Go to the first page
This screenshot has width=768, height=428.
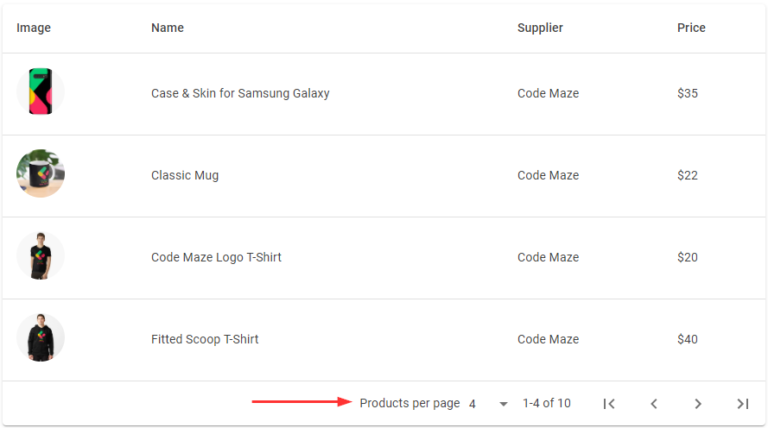(609, 404)
